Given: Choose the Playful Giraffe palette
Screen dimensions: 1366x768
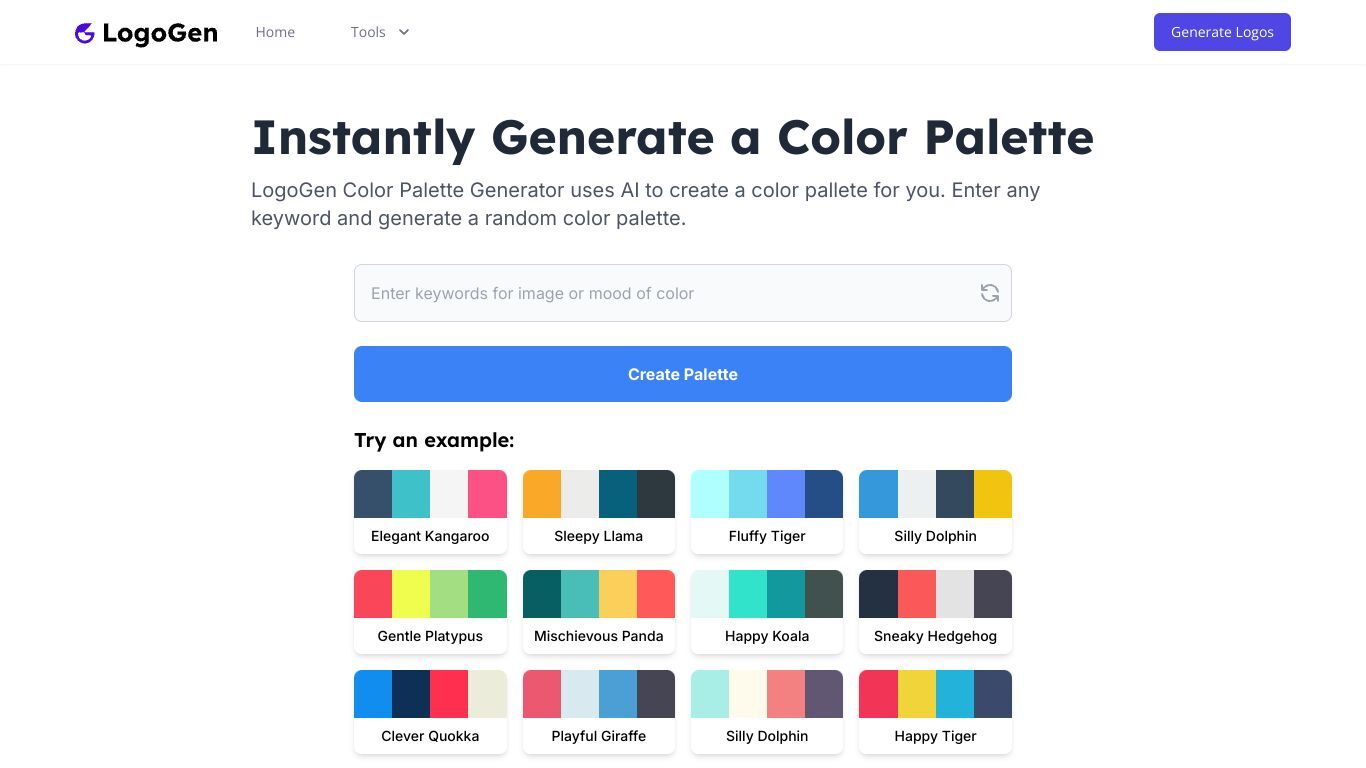Looking at the screenshot, I should (x=599, y=712).
